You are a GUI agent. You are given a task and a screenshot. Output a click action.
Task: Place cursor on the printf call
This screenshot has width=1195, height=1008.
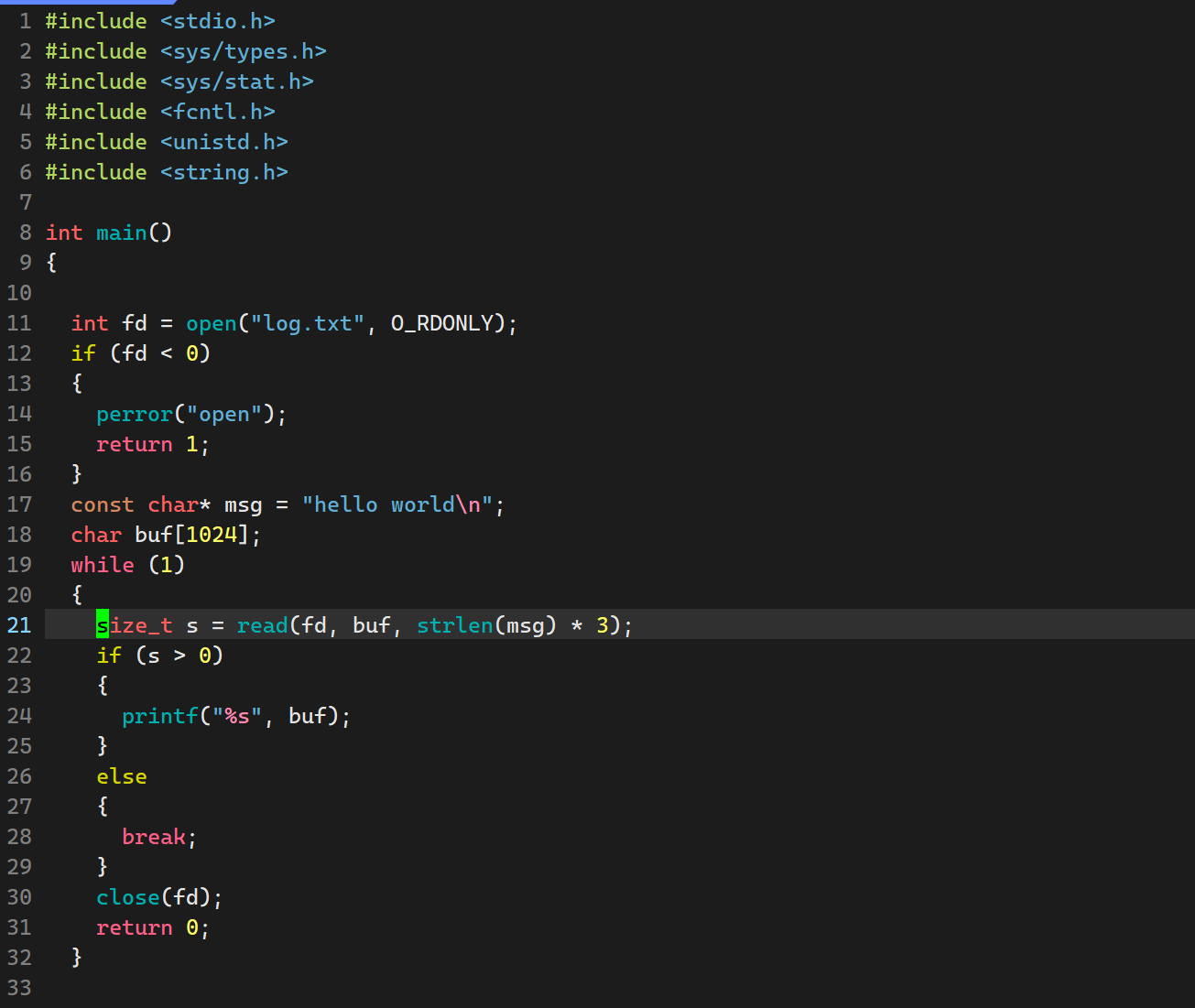coord(160,716)
